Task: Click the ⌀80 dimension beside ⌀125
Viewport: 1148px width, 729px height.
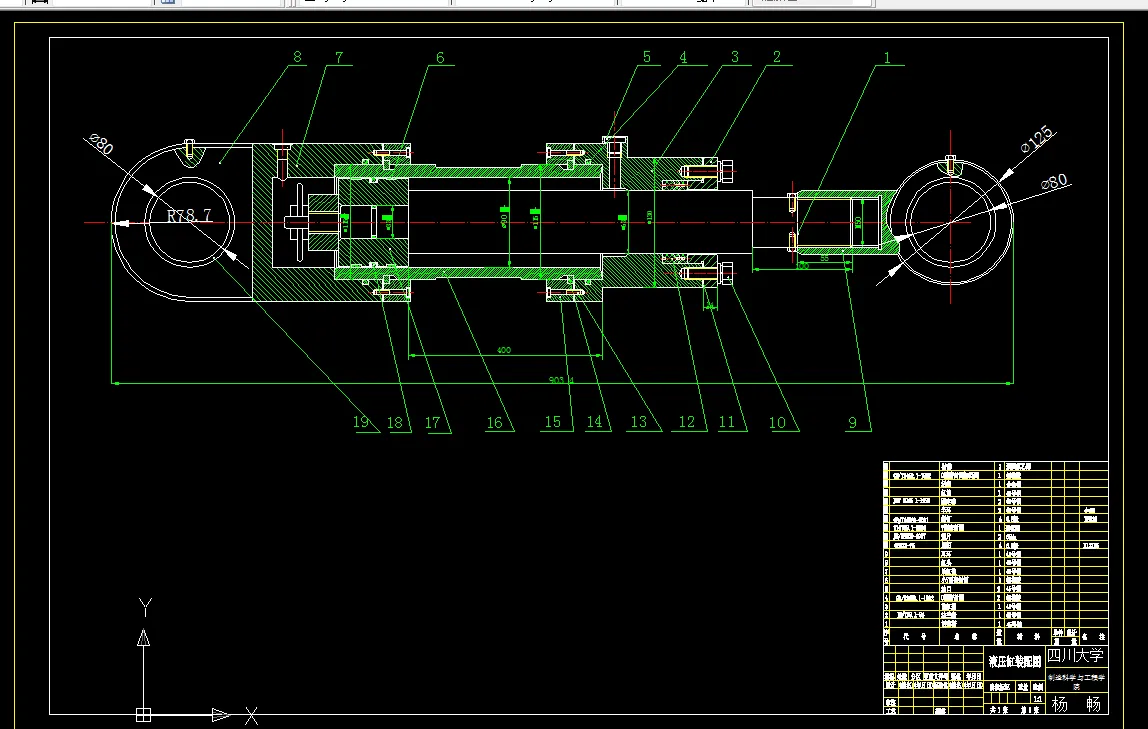Action: click(x=1054, y=182)
